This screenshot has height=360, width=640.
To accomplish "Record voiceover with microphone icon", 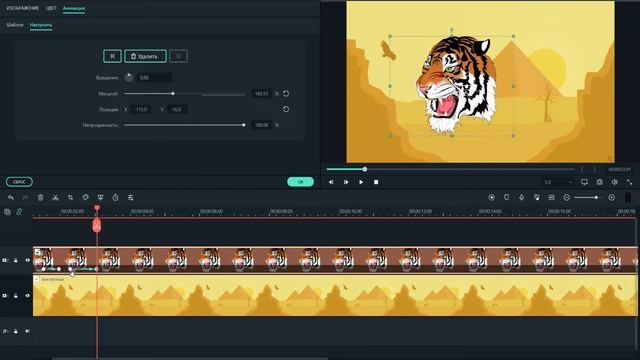I will 522,198.
